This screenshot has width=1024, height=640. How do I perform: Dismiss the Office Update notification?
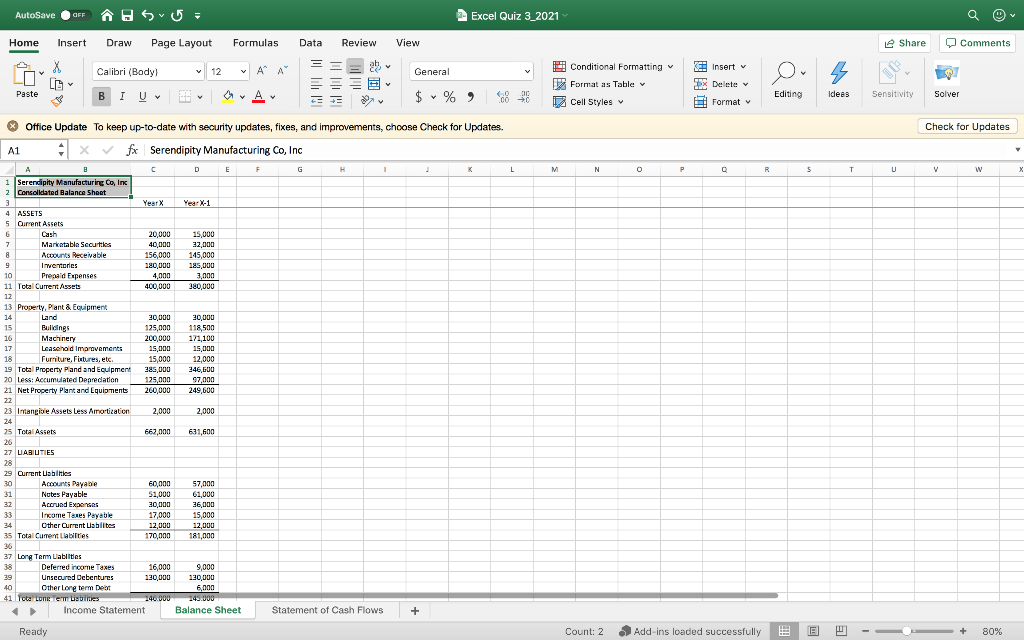click(x=12, y=127)
